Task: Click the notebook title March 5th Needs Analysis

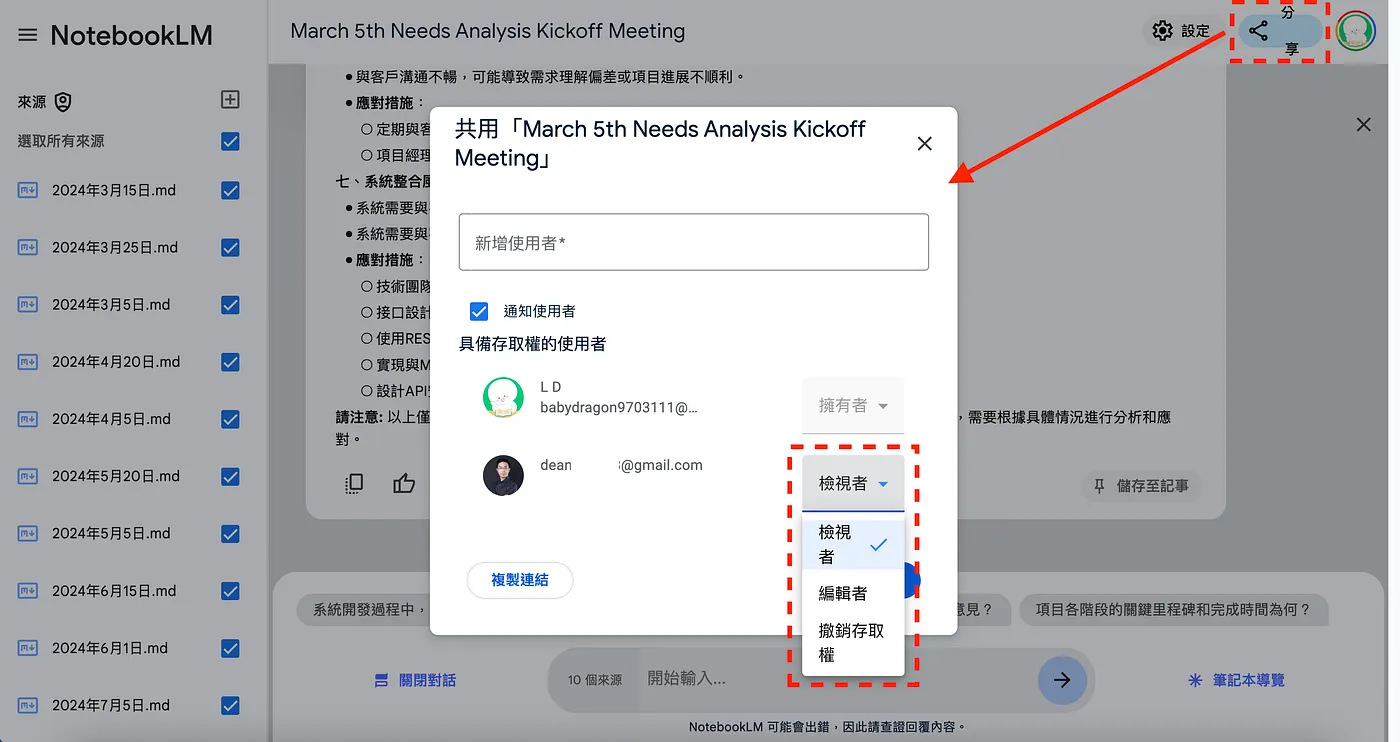Action: 488,31
